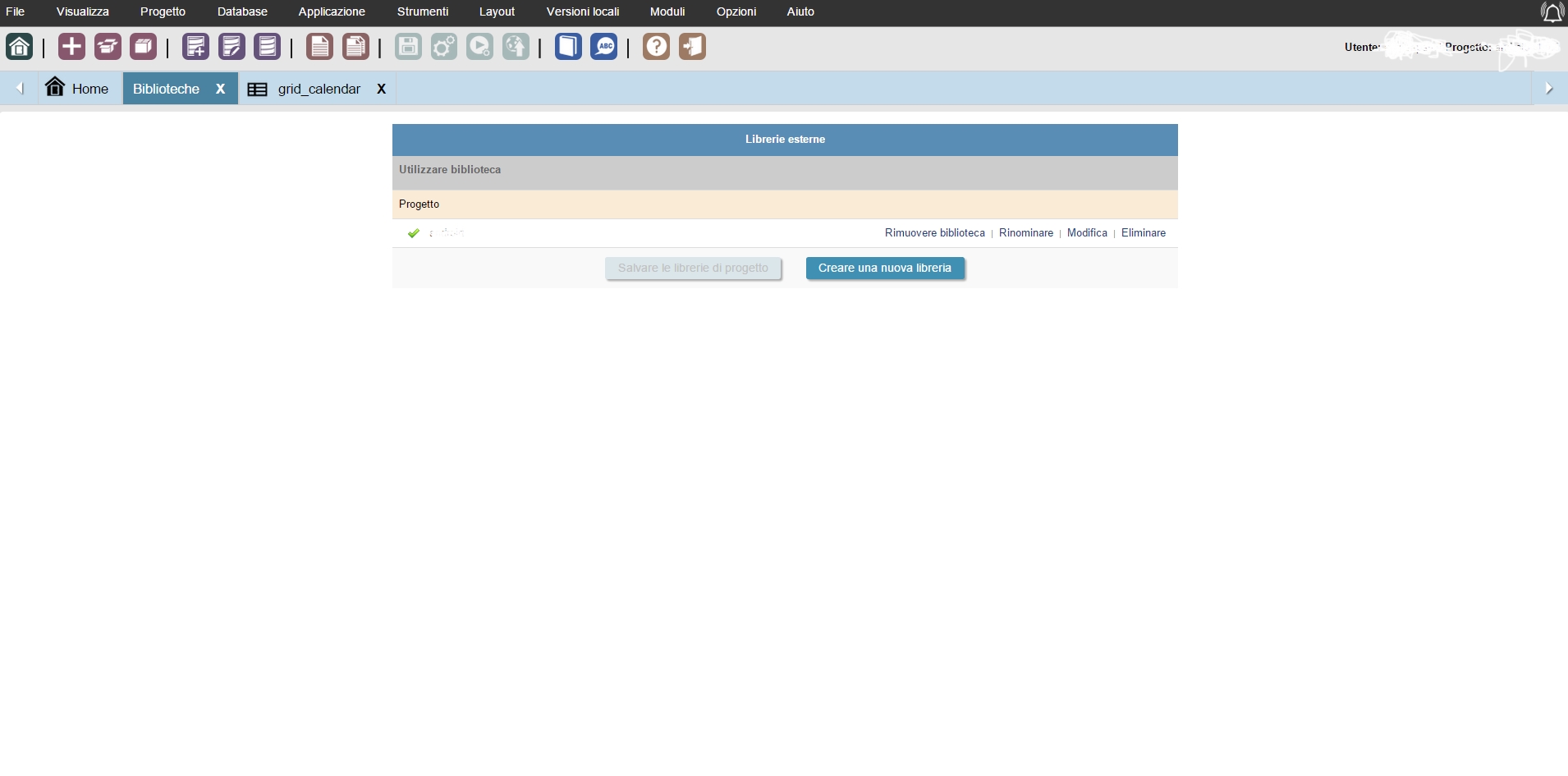Click the ABC language toolbar icon
Viewport: 1568px width, 776px height.
coord(604,47)
